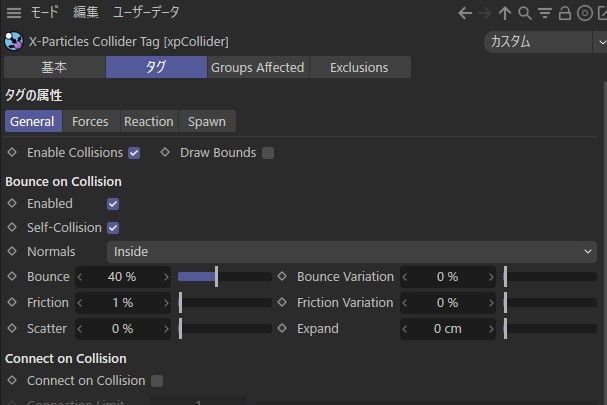Increase Friction value with right arrow
This screenshot has width=607, height=405.
(166, 303)
